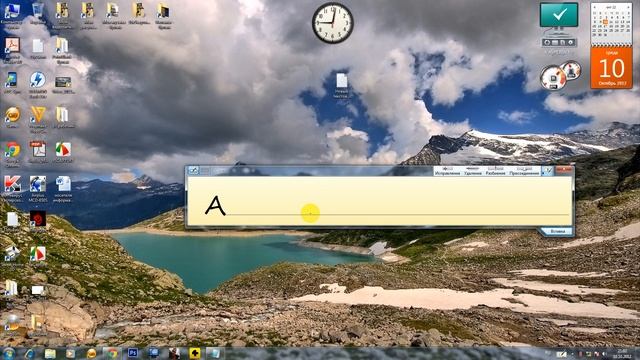Click the taskbar clock in system tray
The height and width of the screenshot is (360, 640).
coord(622,353)
